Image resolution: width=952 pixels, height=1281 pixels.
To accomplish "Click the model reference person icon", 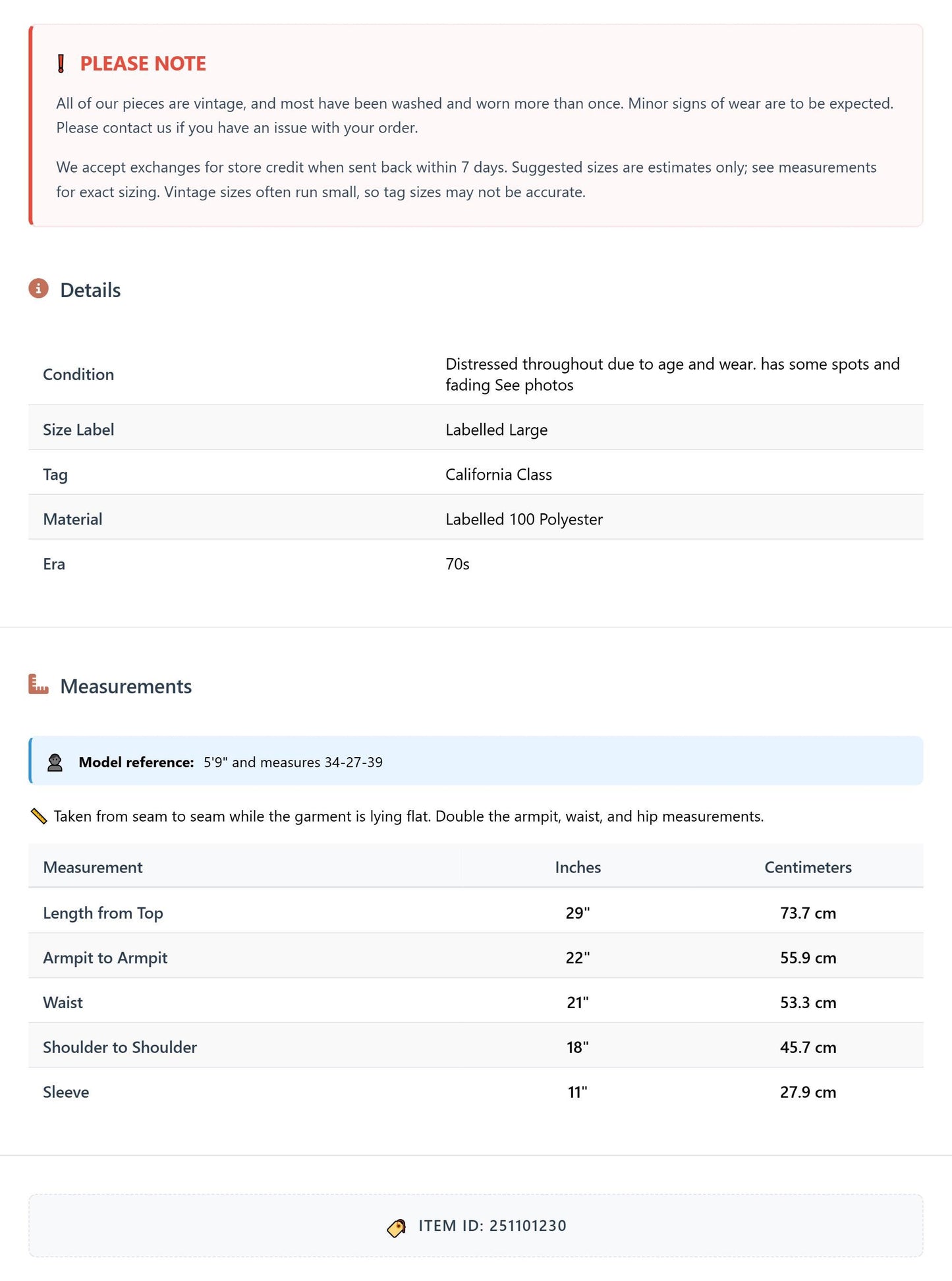I will 55,762.
